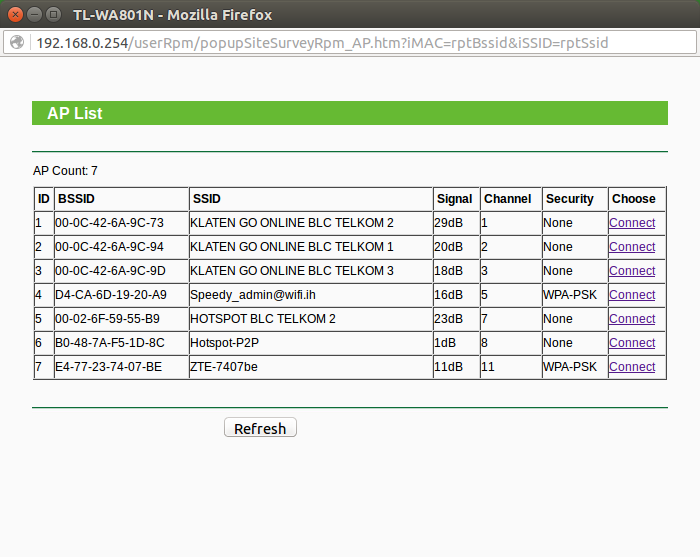
Task: Click the 1dB signal value
Action: [x=445, y=343]
